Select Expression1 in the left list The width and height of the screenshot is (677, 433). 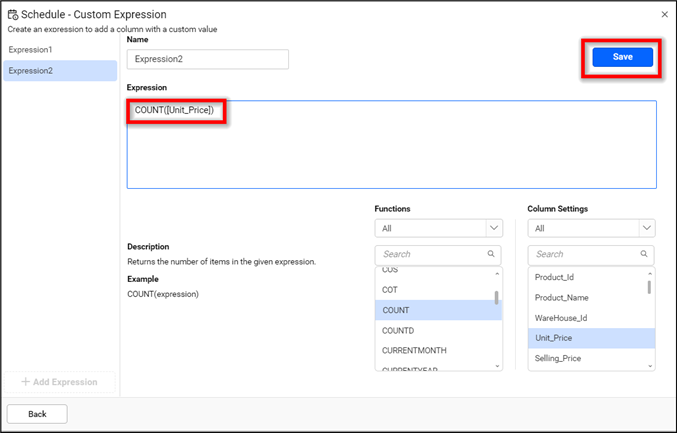pyautogui.click(x=60, y=49)
